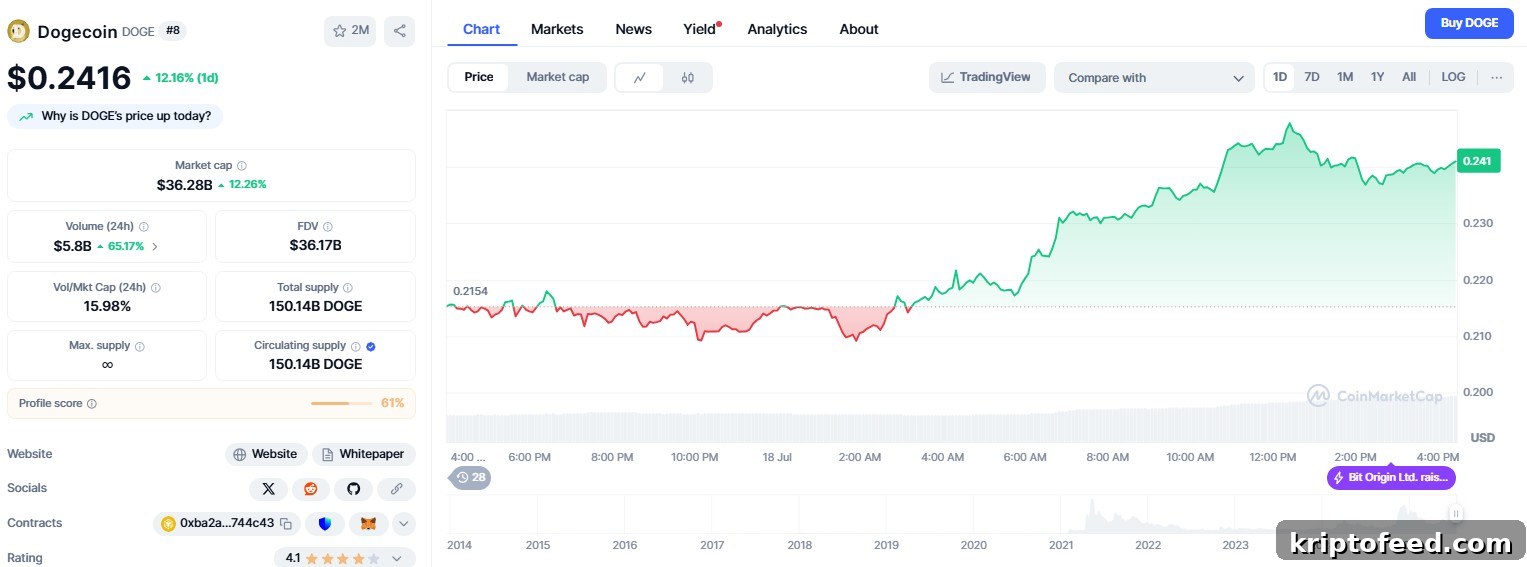Select Market cap chart toggle
The height and width of the screenshot is (567, 1527).
pos(558,77)
